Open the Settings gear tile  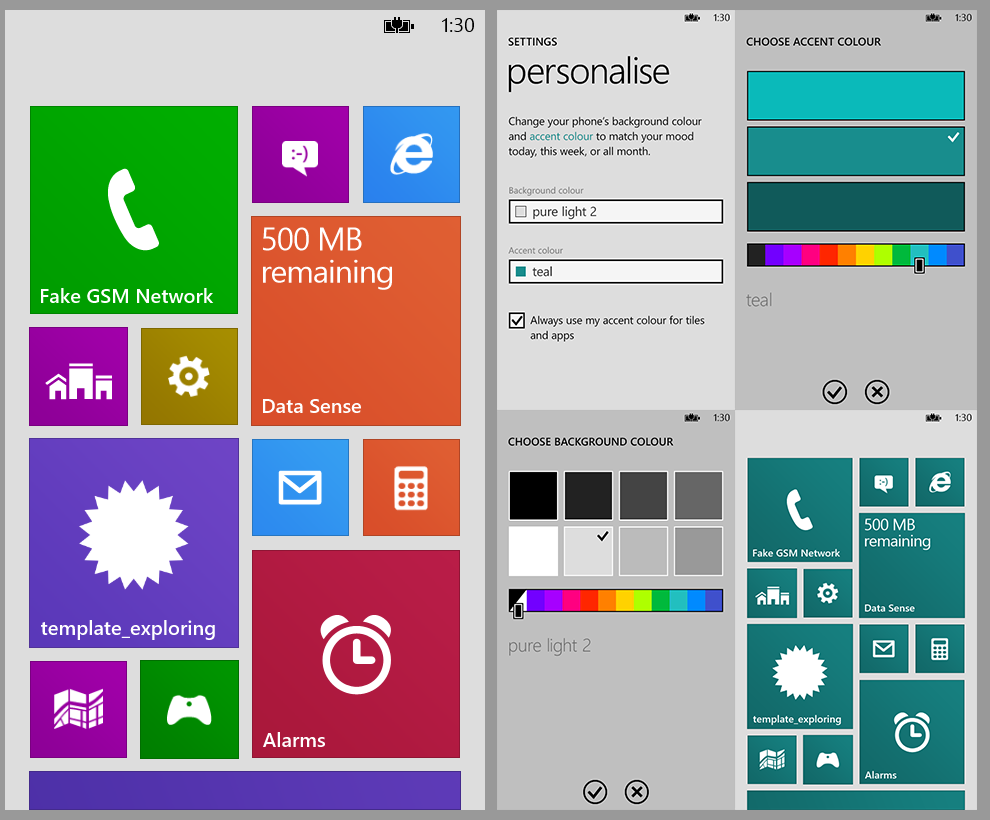tap(189, 376)
